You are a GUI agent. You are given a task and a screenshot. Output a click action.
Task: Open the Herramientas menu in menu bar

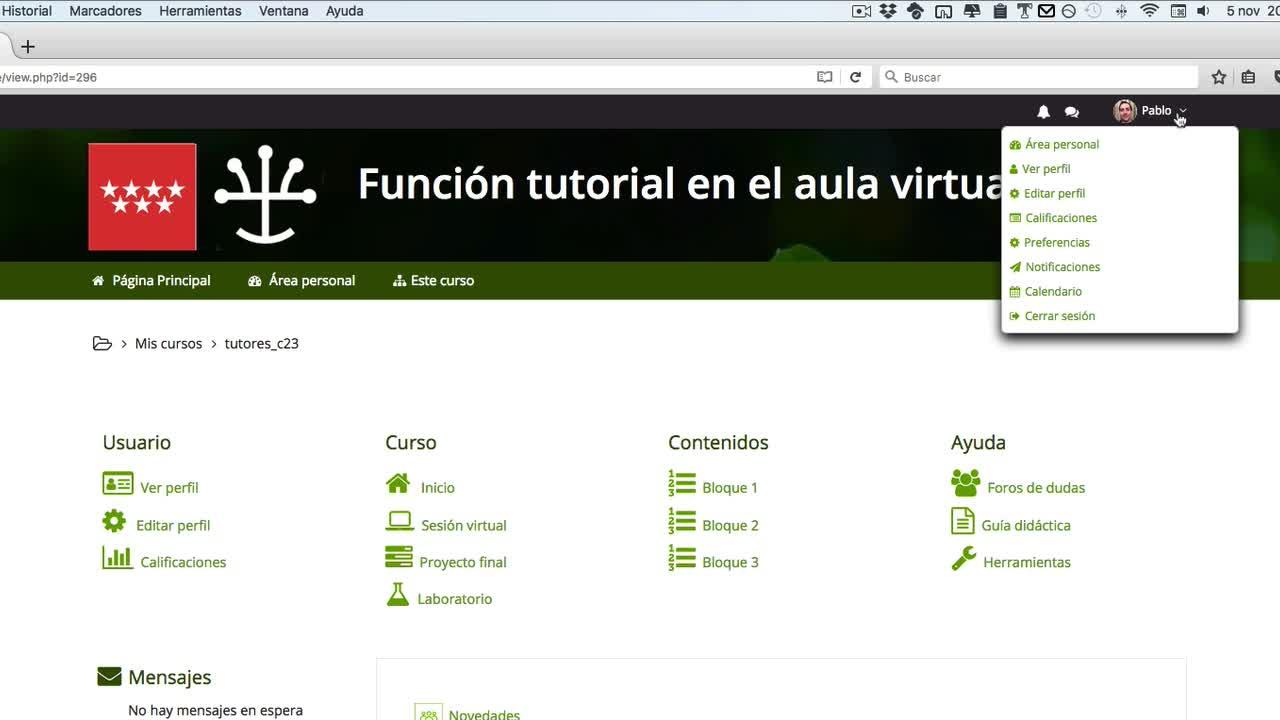tap(200, 11)
